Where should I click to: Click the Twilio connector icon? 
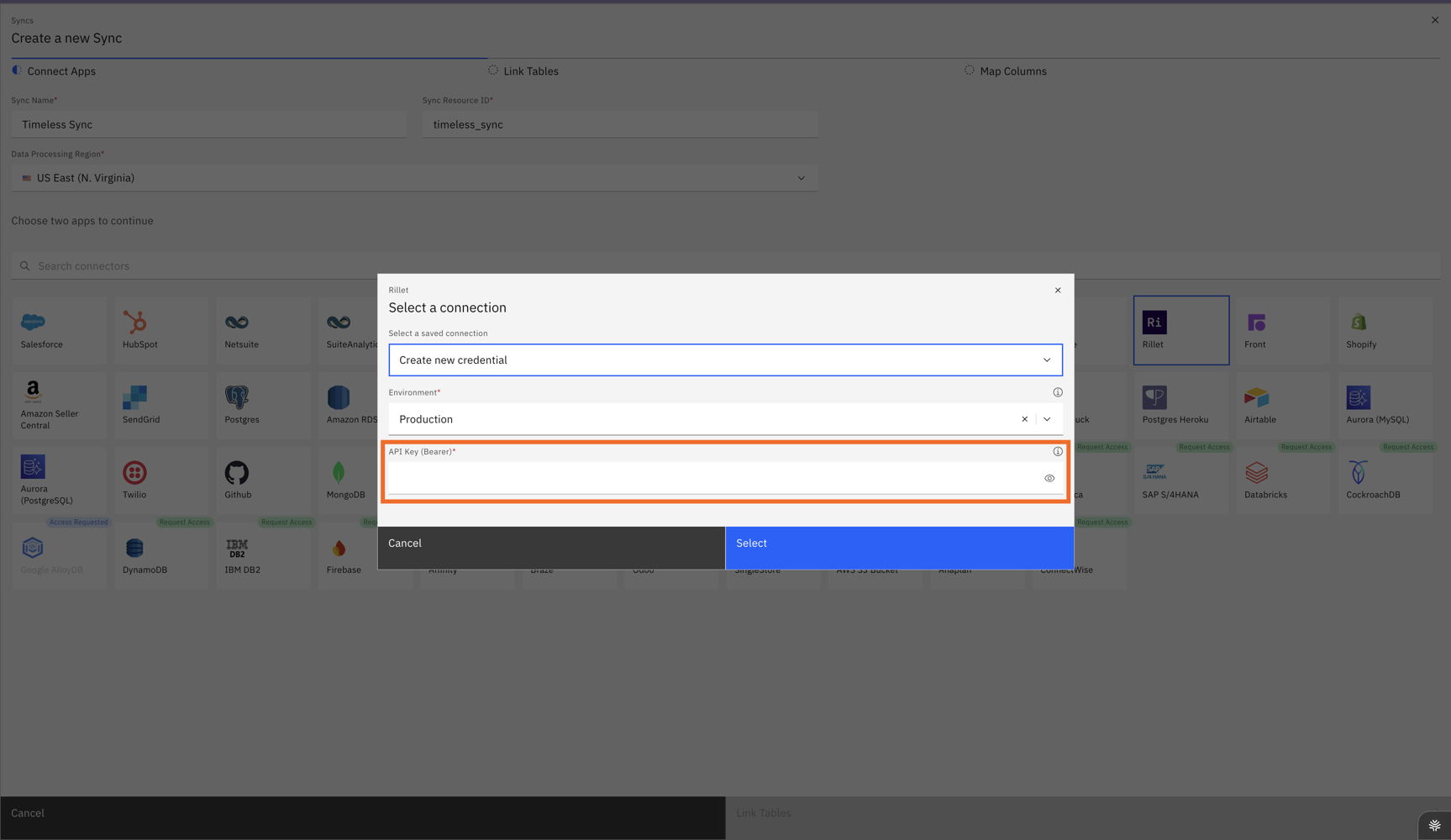[x=134, y=473]
